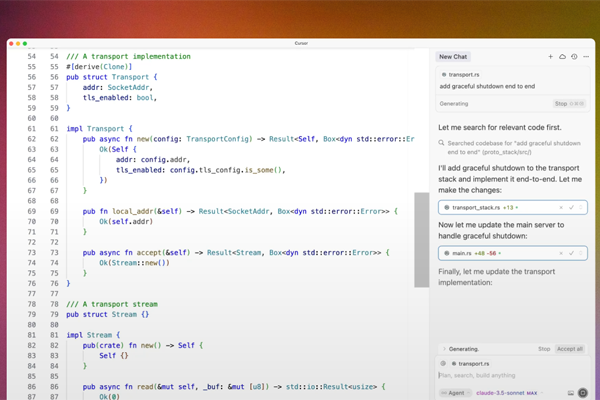
Task: Open chat history clock icon
Action: click(x=573, y=57)
